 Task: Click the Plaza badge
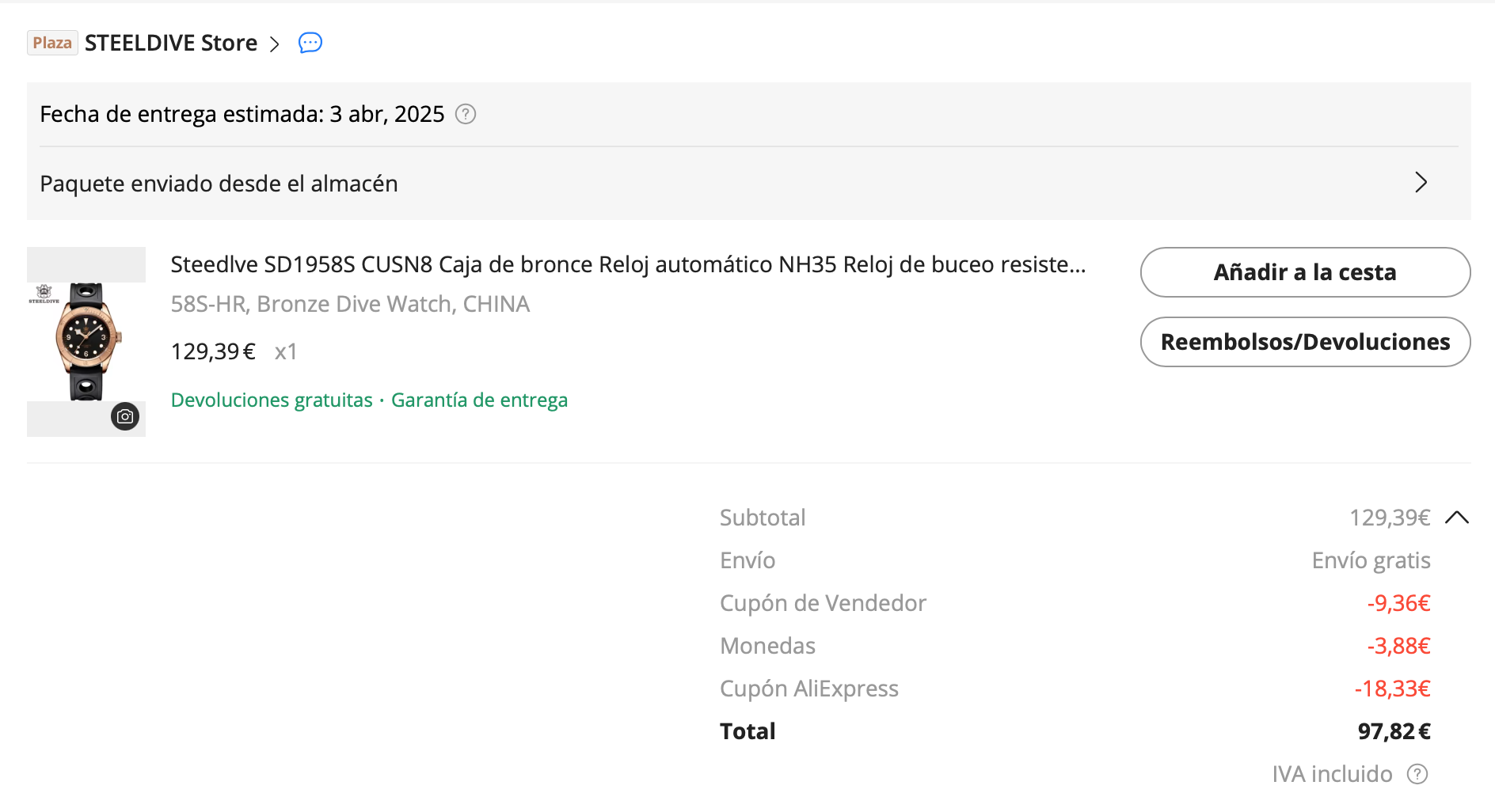tap(52, 43)
